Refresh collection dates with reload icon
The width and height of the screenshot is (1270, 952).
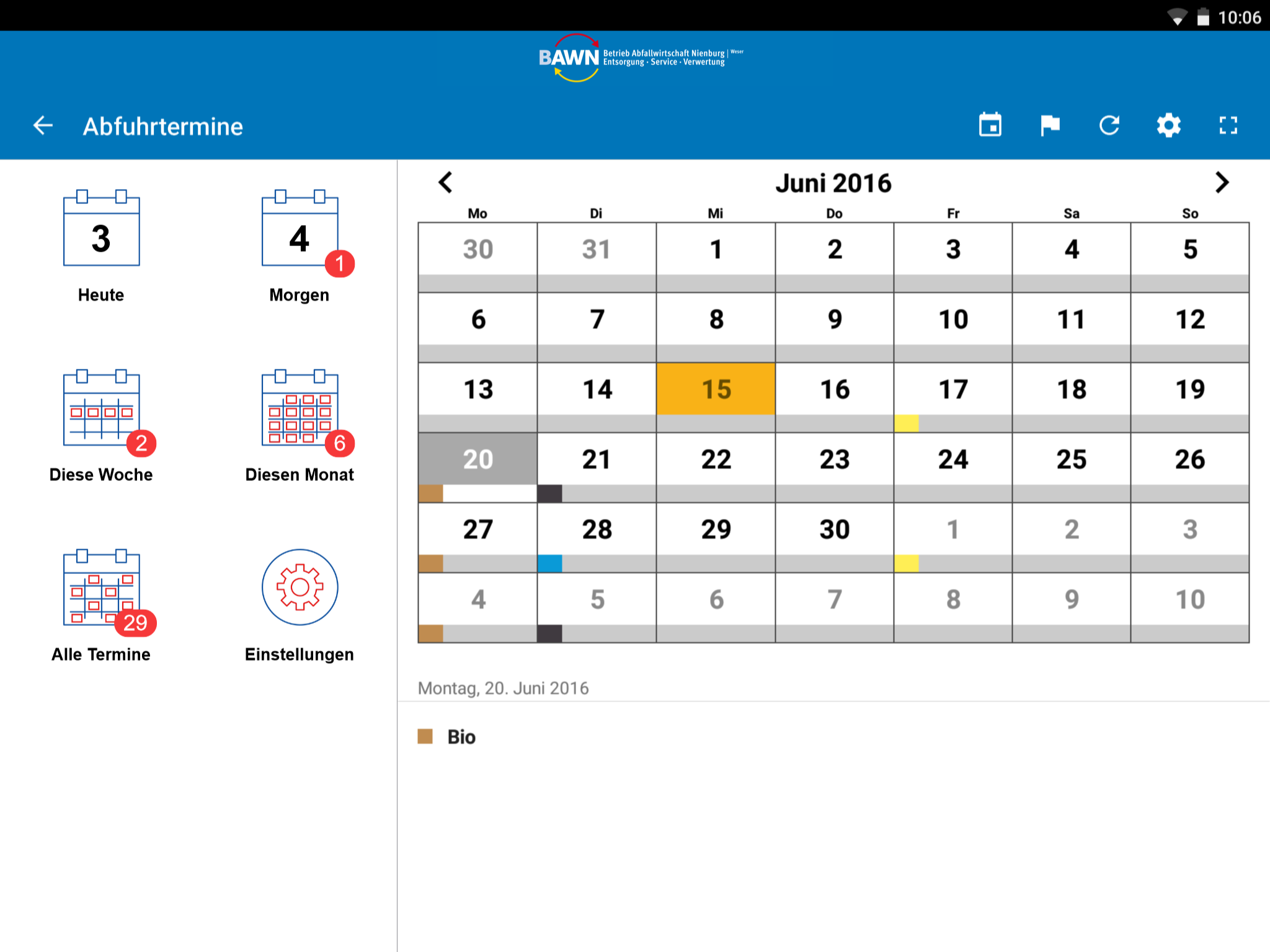(1109, 126)
